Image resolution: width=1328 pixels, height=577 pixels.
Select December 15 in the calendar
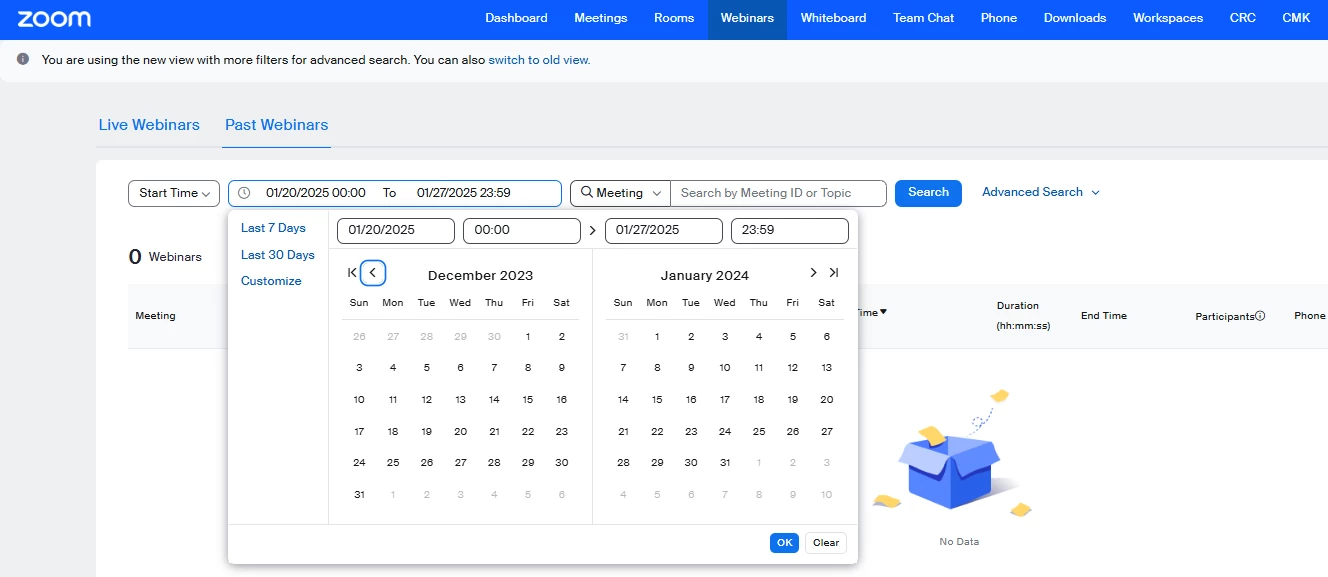point(528,400)
